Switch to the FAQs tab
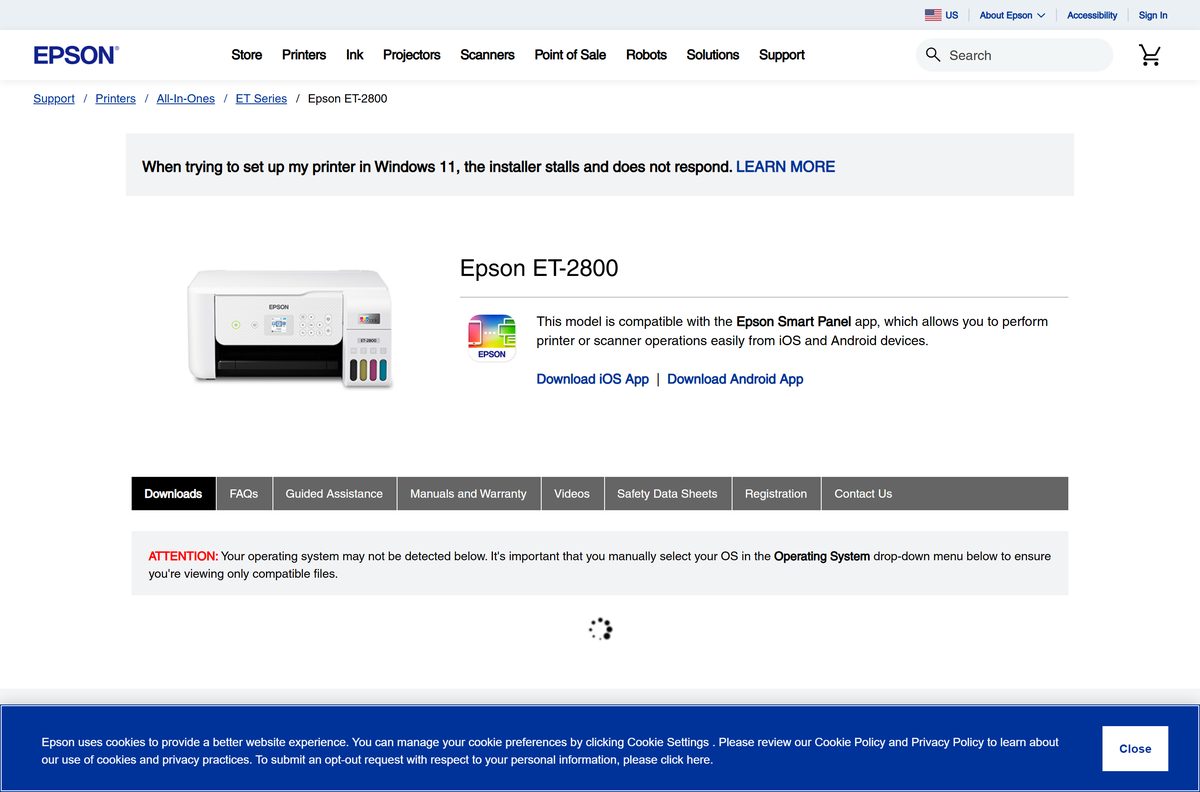Screen dimensions: 1200x792 coord(244,493)
